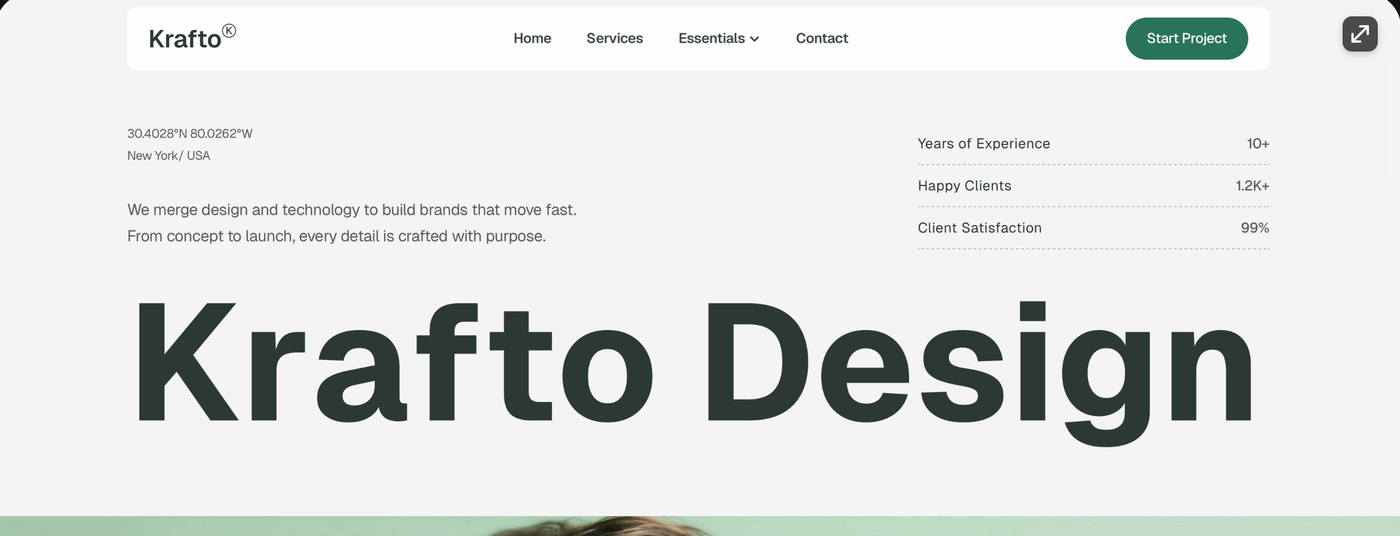This screenshot has height=536, width=1400.
Task: Select the Happy Clients stat row
Action: [x=1093, y=186]
